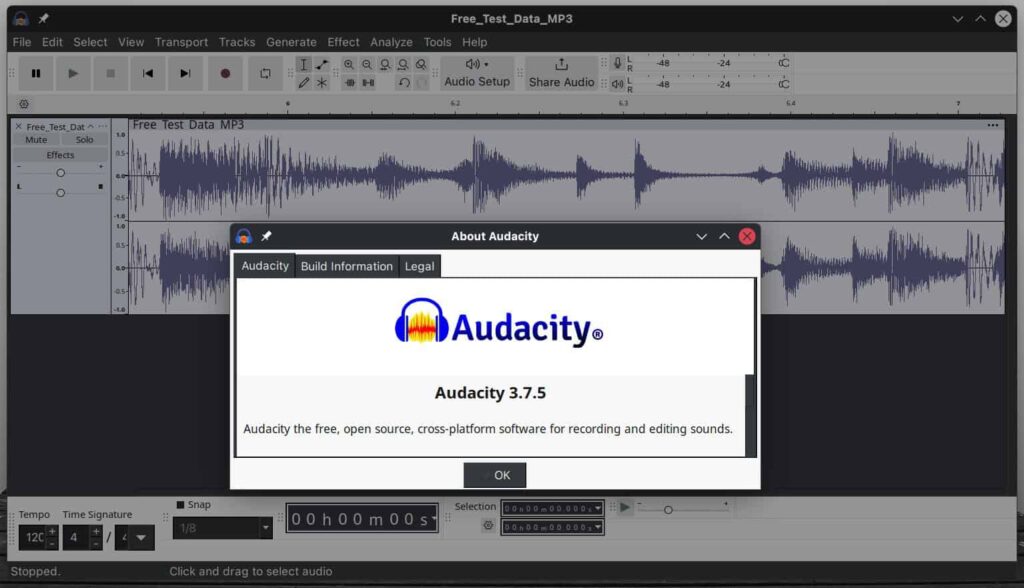Click the Share Audio button
Viewport: 1024px width, 588px height.
pos(561,73)
